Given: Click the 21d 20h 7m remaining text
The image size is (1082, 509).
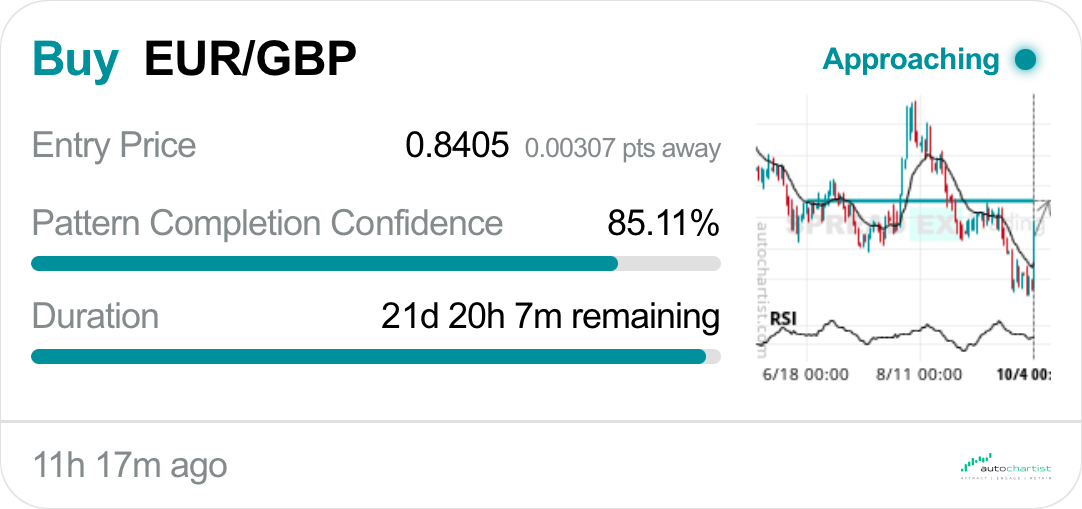Looking at the screenshot, I should coord(550,317).
